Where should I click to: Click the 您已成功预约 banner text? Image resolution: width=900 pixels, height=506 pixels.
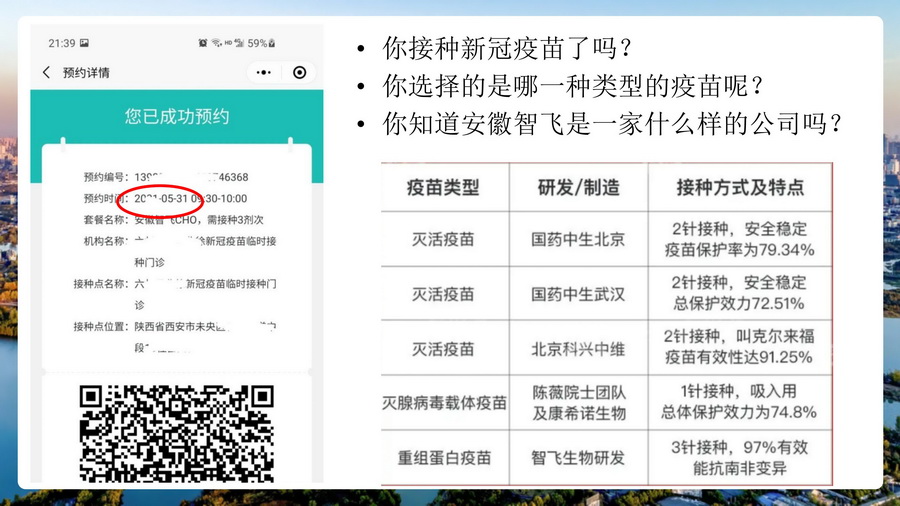177,116
